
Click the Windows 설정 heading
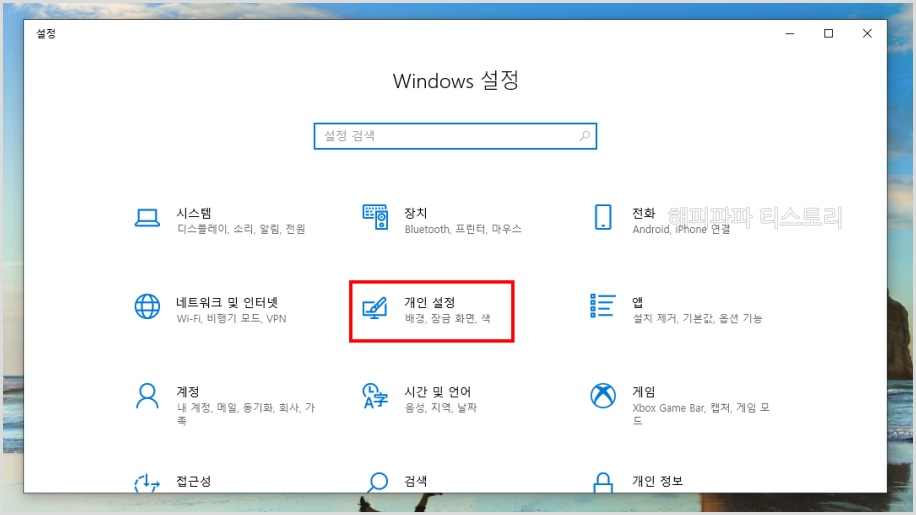(456, 81)
